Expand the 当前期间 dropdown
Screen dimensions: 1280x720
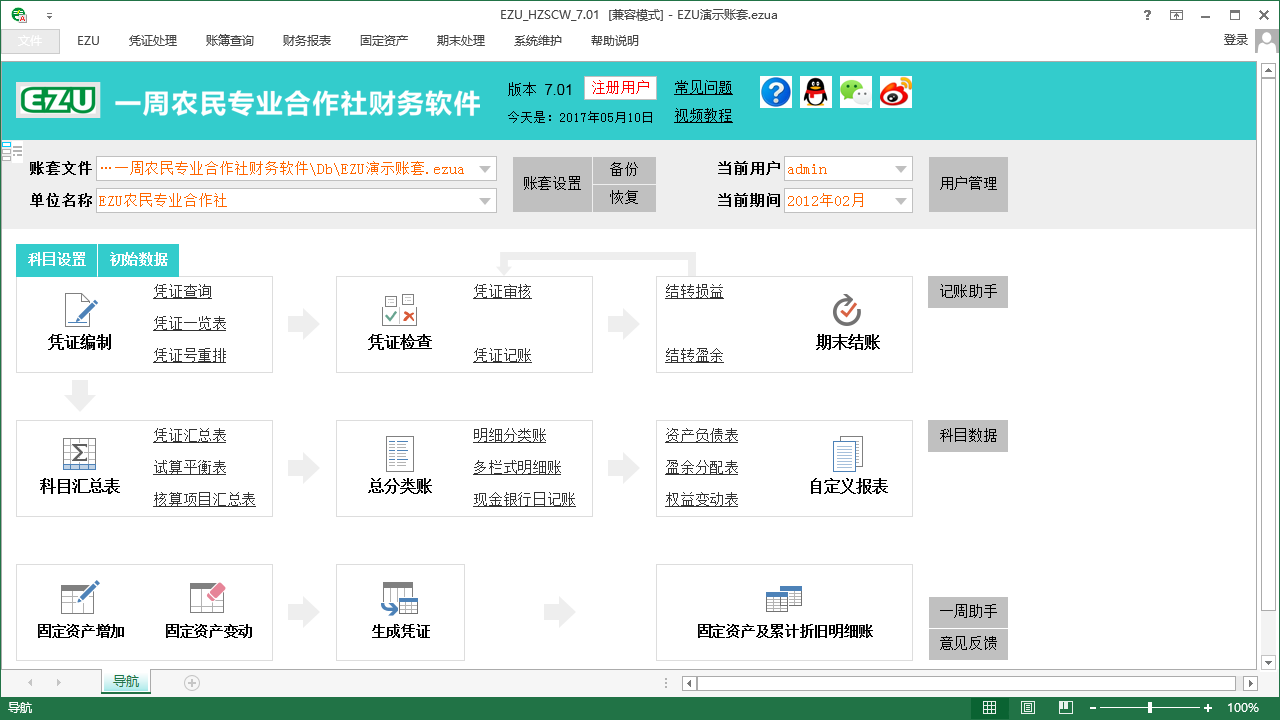(x=901, y=200)
